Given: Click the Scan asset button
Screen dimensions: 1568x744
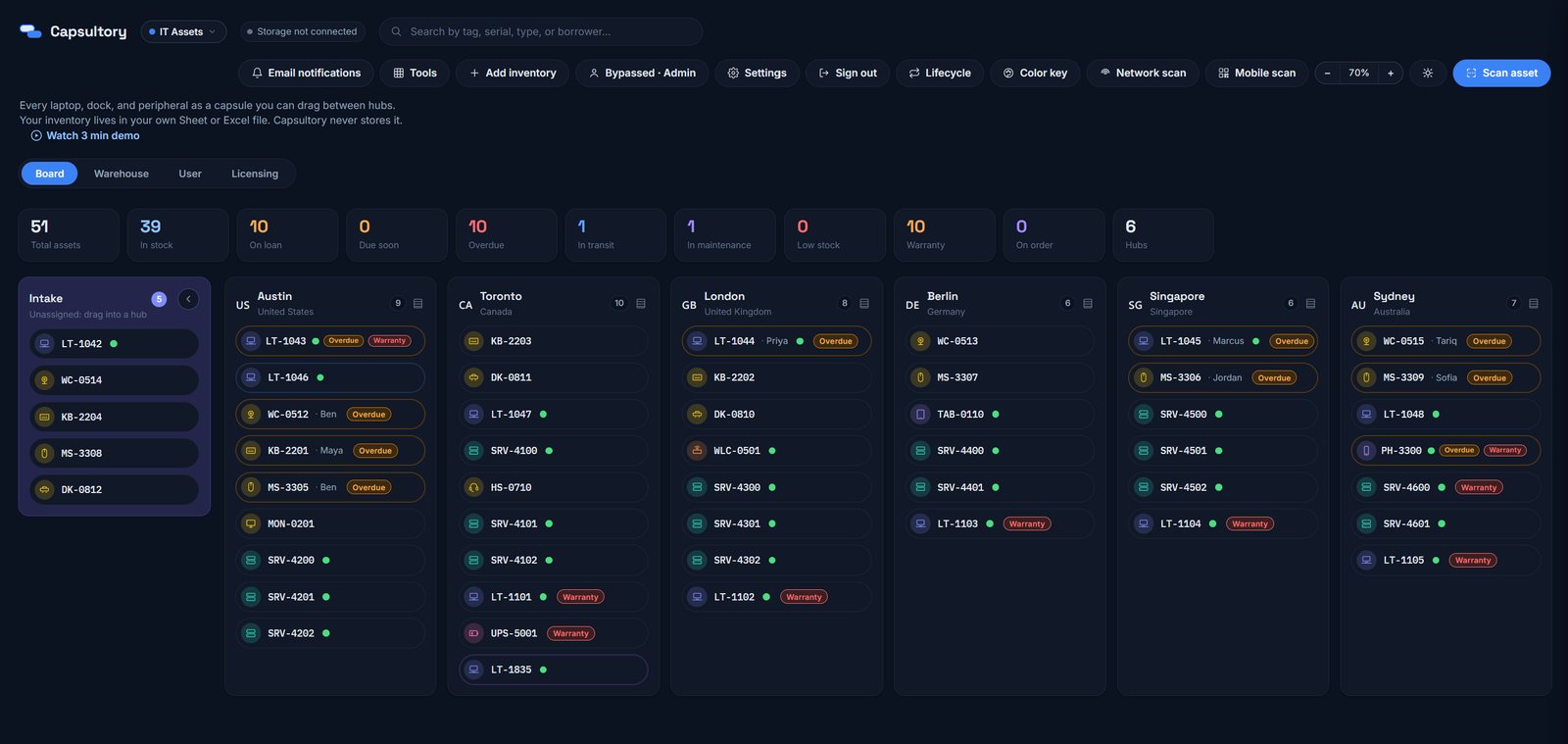Looking at the screenshot, I should 1501,74.
